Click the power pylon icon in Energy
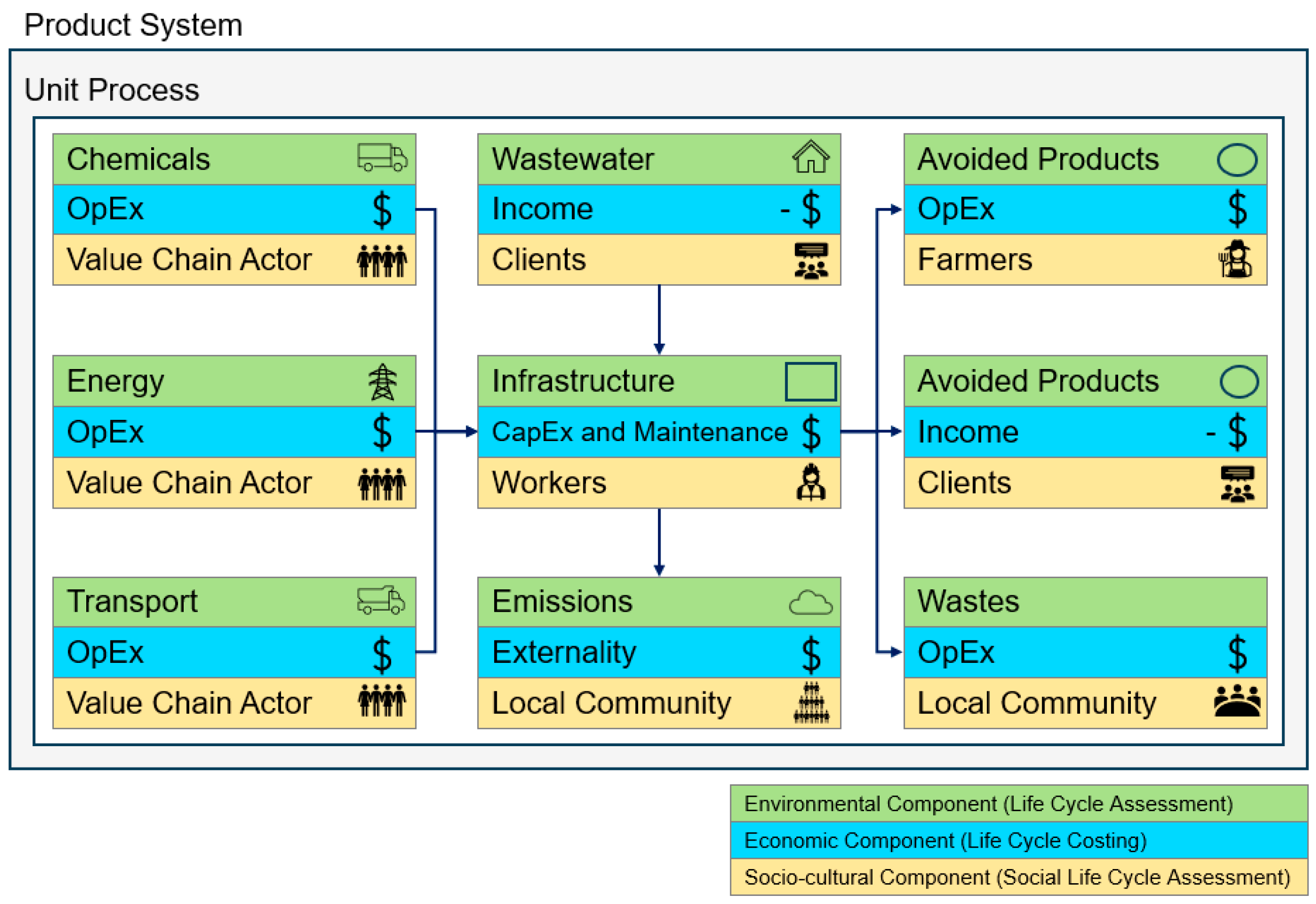 point(382,382)
